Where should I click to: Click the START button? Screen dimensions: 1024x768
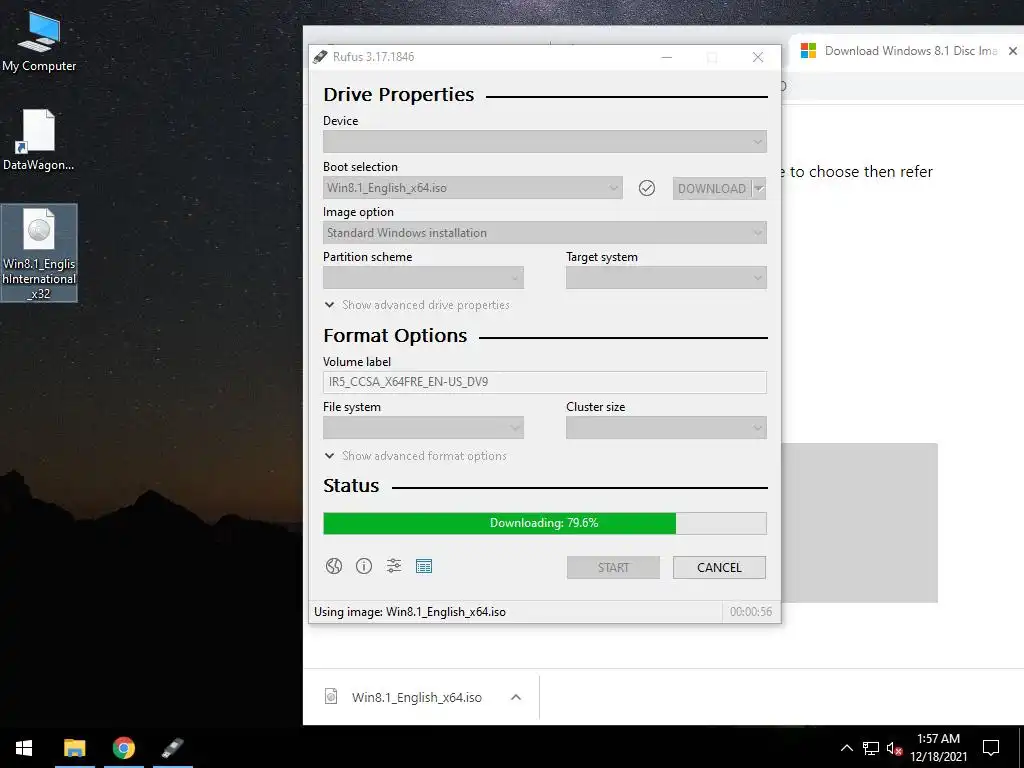coord(613,568)
